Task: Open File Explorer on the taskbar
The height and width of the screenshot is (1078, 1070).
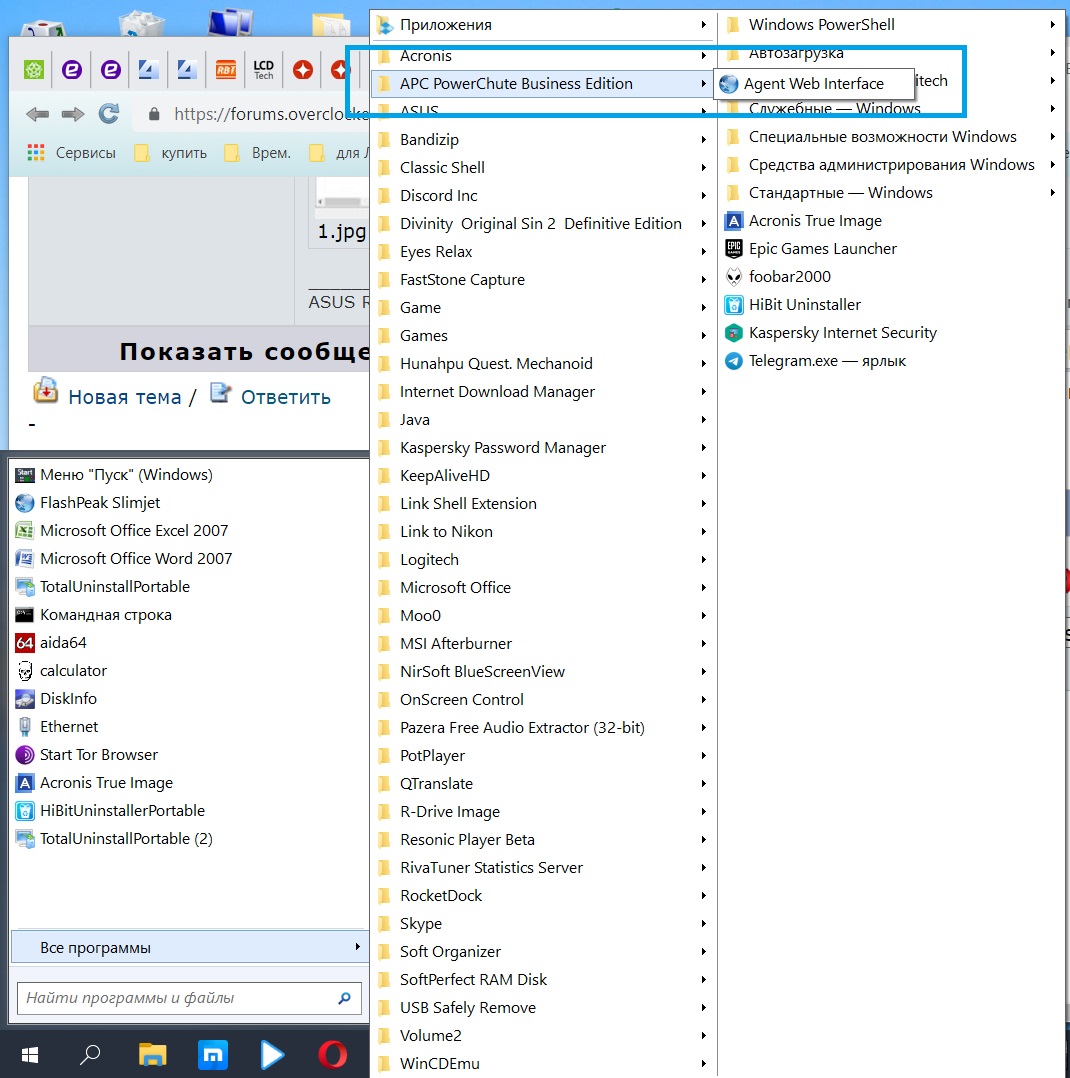Action: pos(152,1055)
